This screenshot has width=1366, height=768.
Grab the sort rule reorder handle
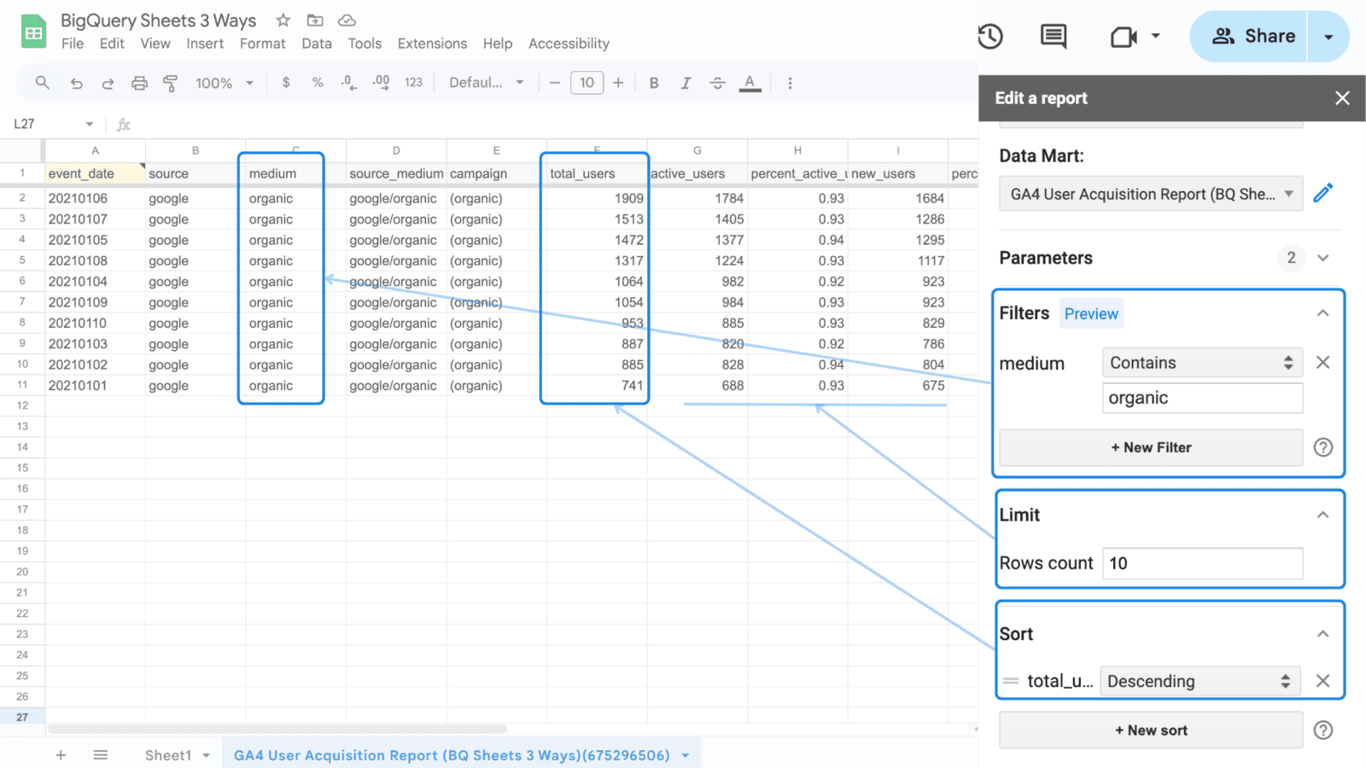(x=1011, y=681)
